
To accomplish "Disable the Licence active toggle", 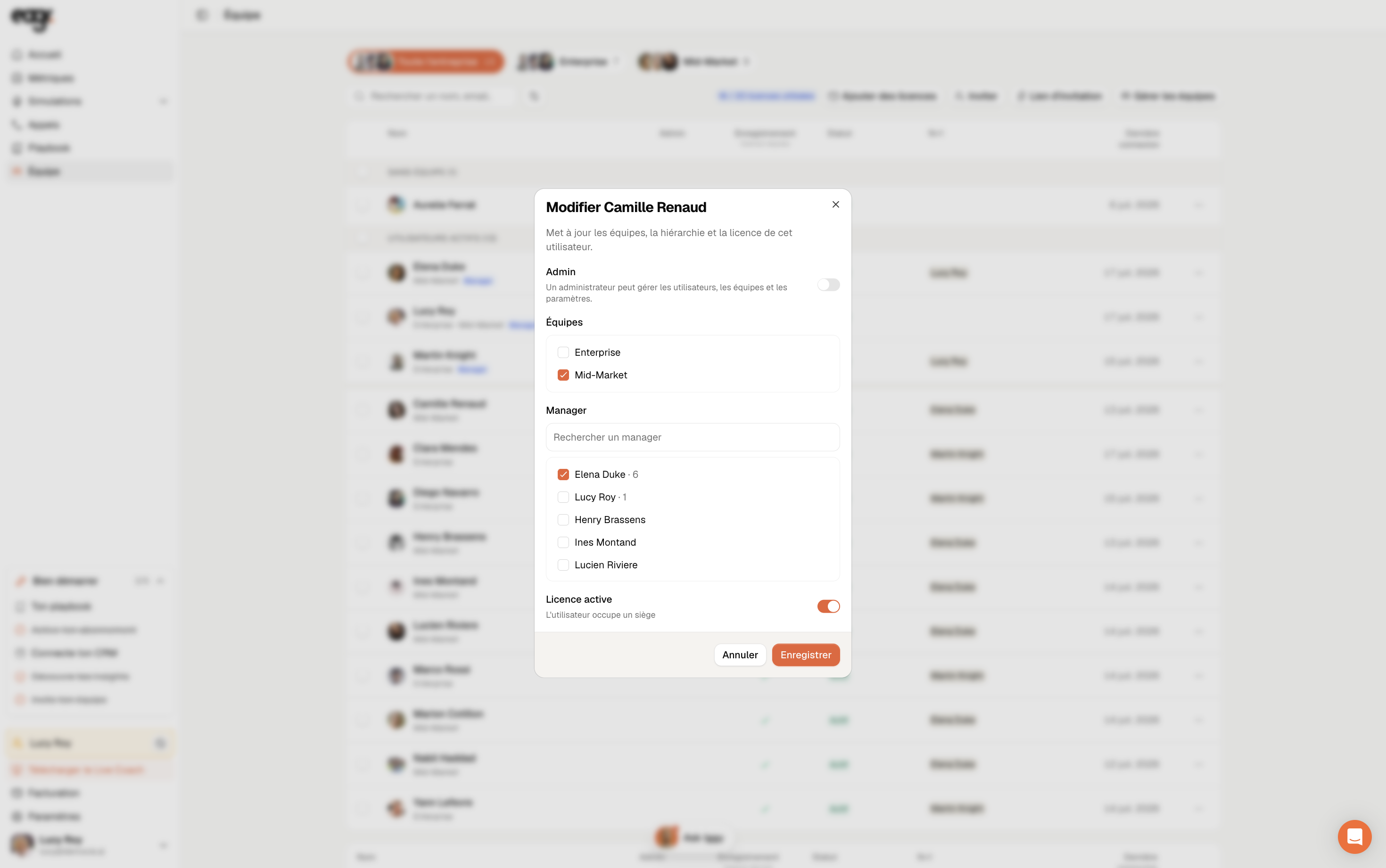I will [828, 606].
